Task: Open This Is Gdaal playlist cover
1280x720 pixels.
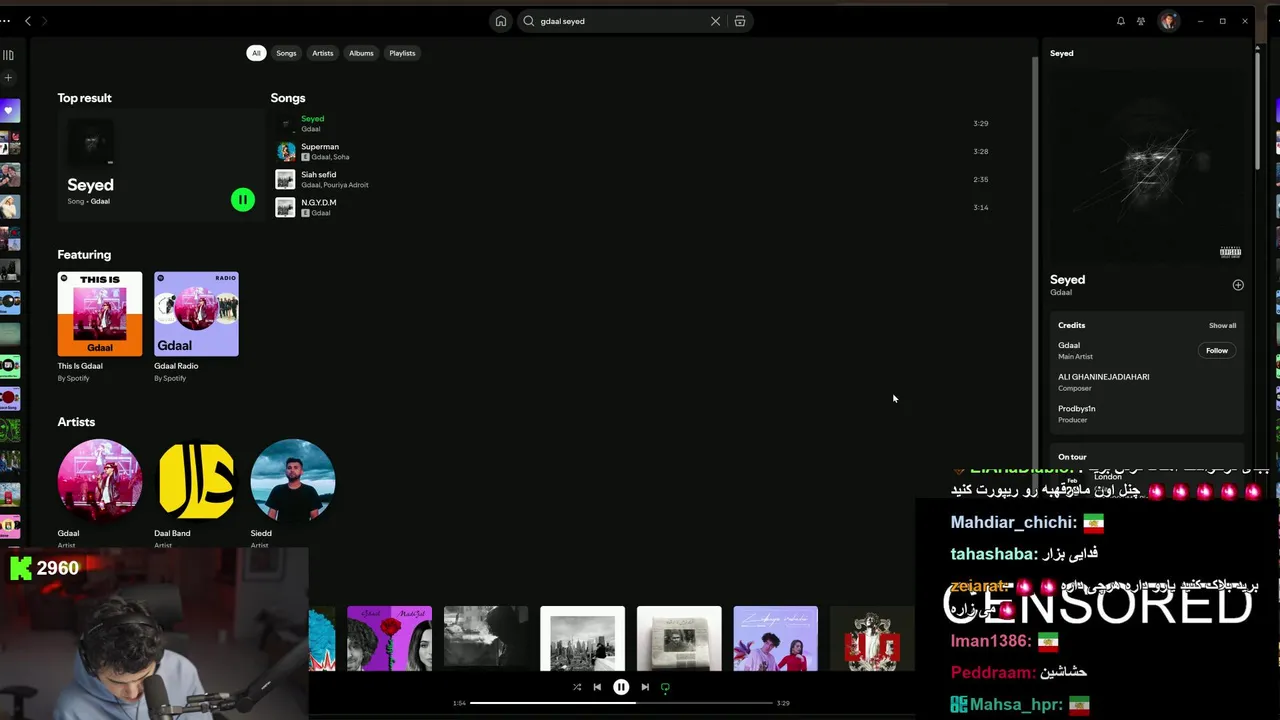Action: [x=99, y=314]
